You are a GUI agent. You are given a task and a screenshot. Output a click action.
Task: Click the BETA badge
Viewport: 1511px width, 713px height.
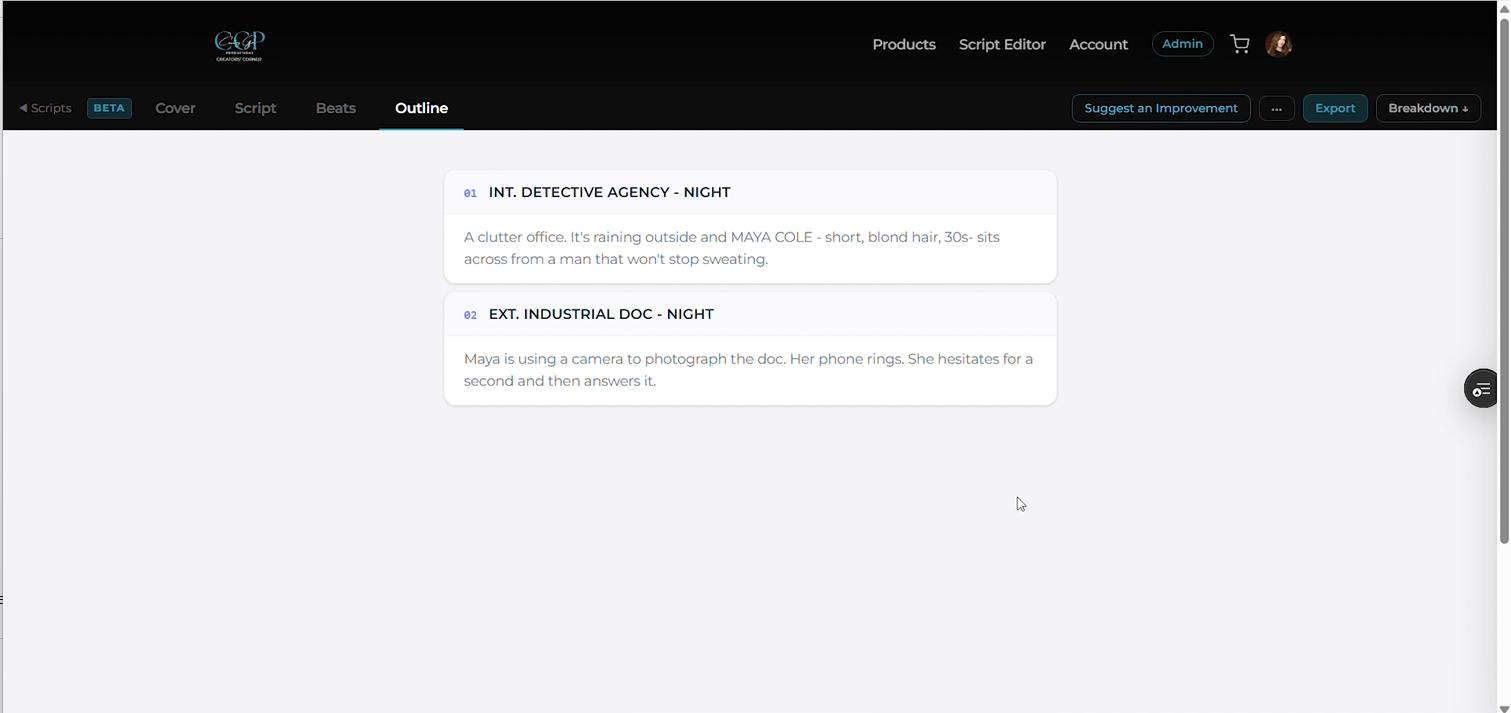coord(109,108)
